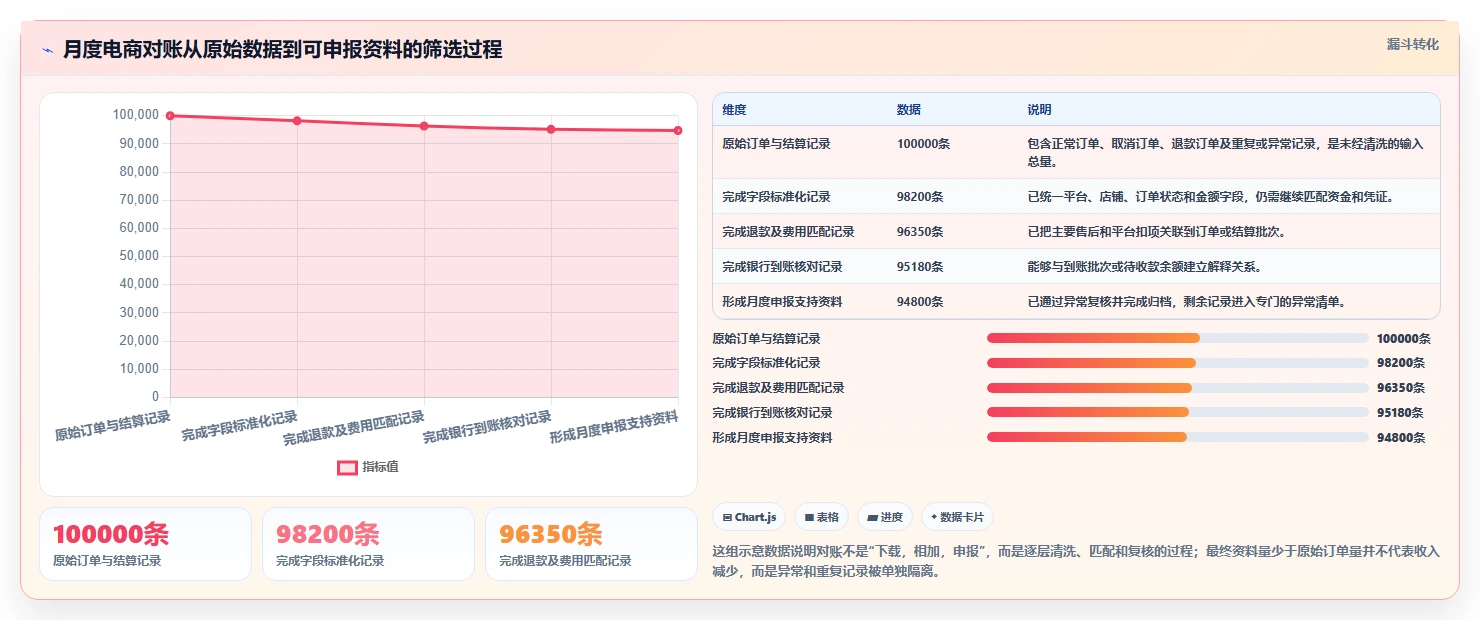
Task: Select table cell 98200条
Action: point(920,197)
